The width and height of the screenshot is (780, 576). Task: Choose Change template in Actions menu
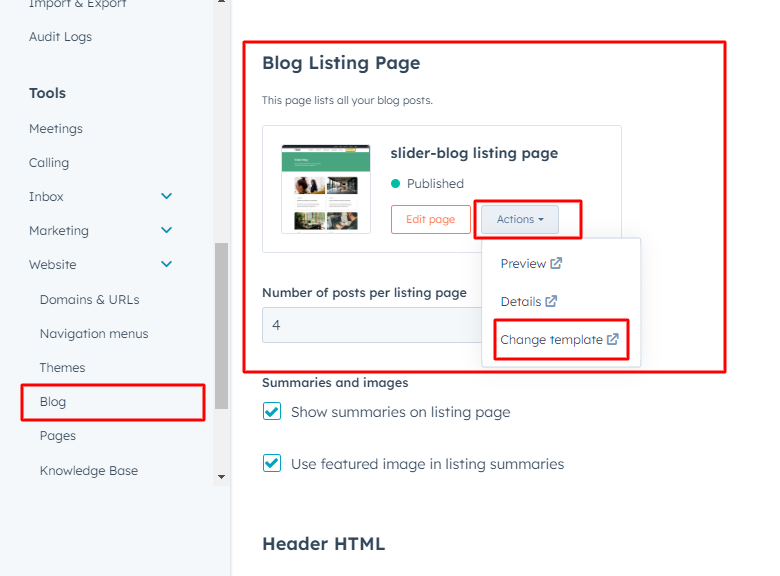tap(552, 340)
